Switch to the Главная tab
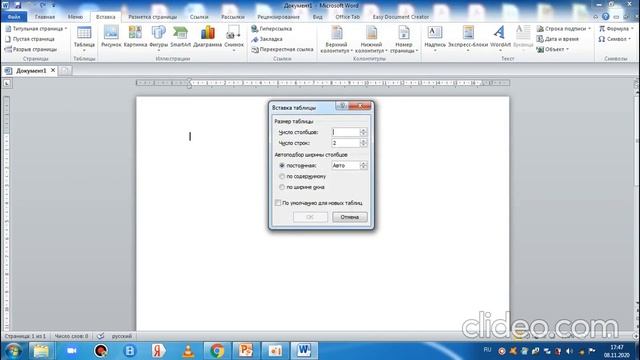Image resolution: width=640 pixels, height=360 pixels. (45, 17)
